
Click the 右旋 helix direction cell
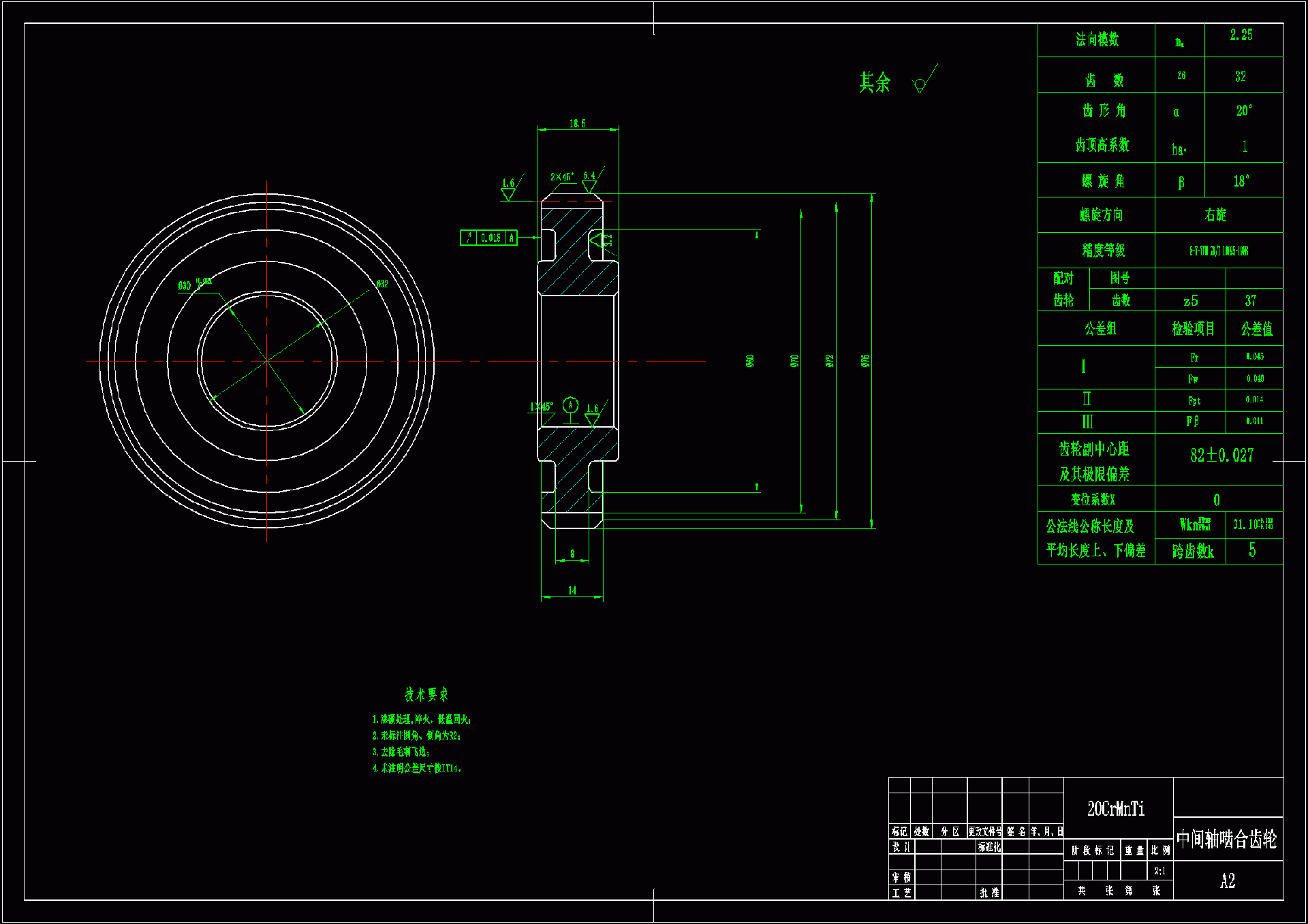[1215, 215]
